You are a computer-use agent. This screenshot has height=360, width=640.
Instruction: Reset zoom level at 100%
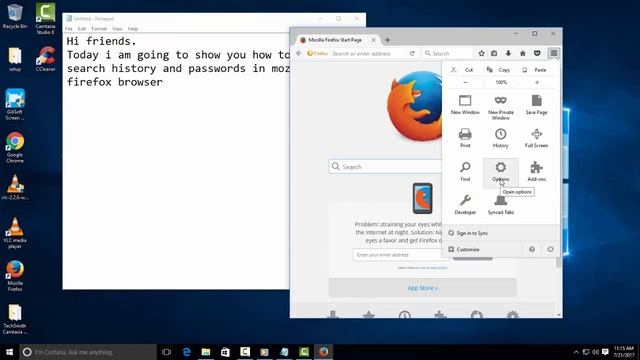click(501, 82)
